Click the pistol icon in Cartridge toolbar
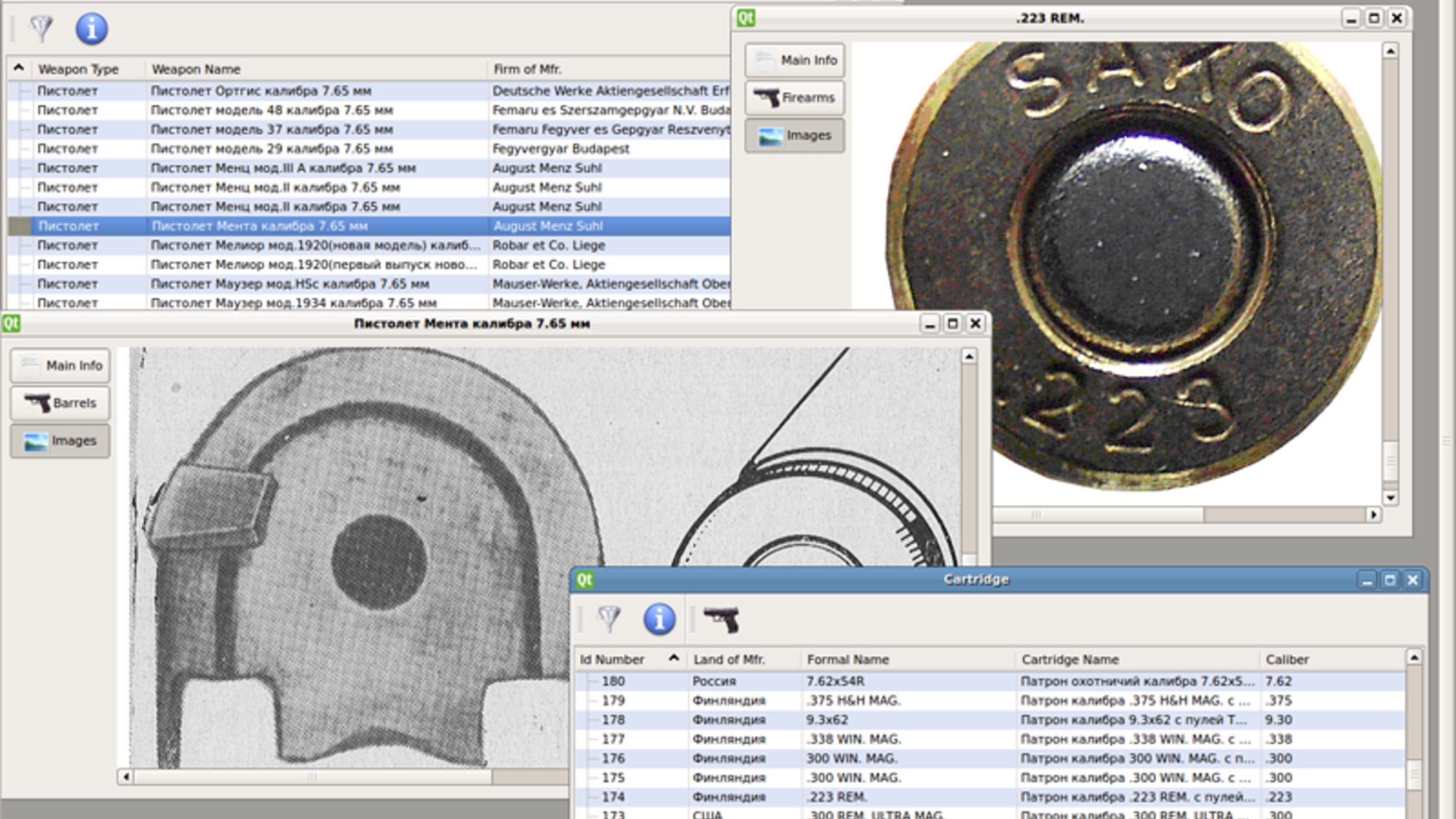The height and width of the screenshot is (819, 1456). [721, 620]
